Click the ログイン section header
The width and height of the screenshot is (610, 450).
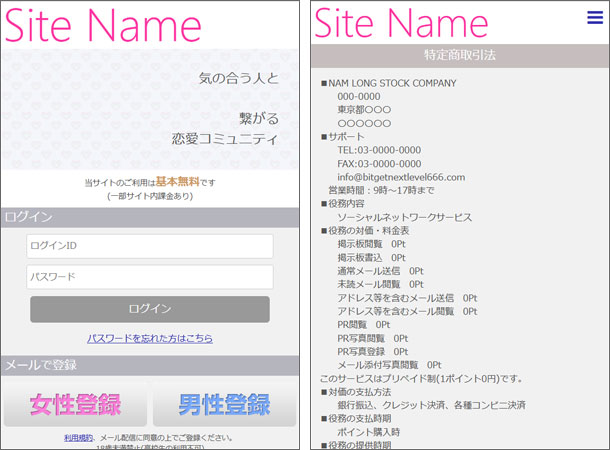tap(150, 217)
